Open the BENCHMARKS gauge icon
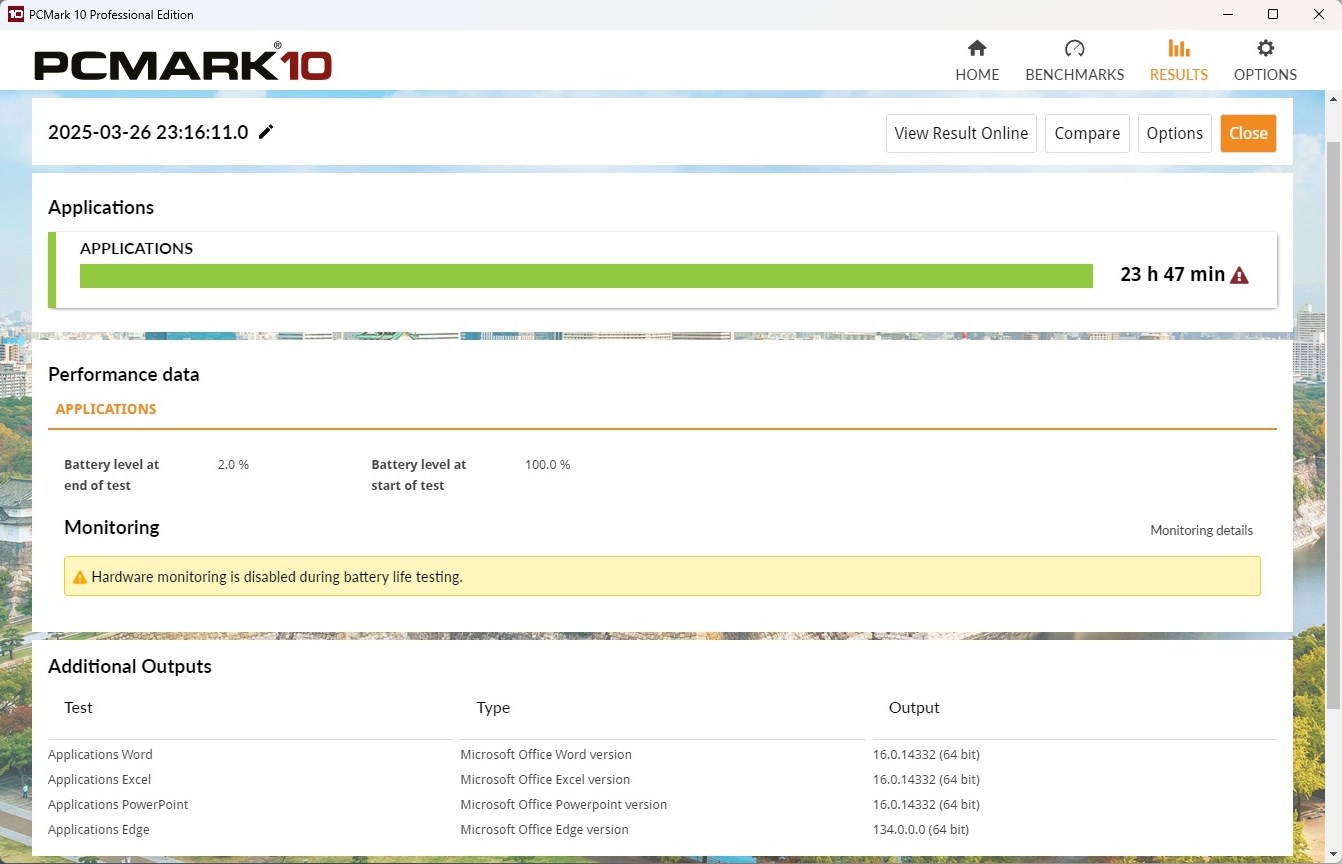Image resolution: width=1342 pixels, height=864 pixels. [x=1074, y=48]
